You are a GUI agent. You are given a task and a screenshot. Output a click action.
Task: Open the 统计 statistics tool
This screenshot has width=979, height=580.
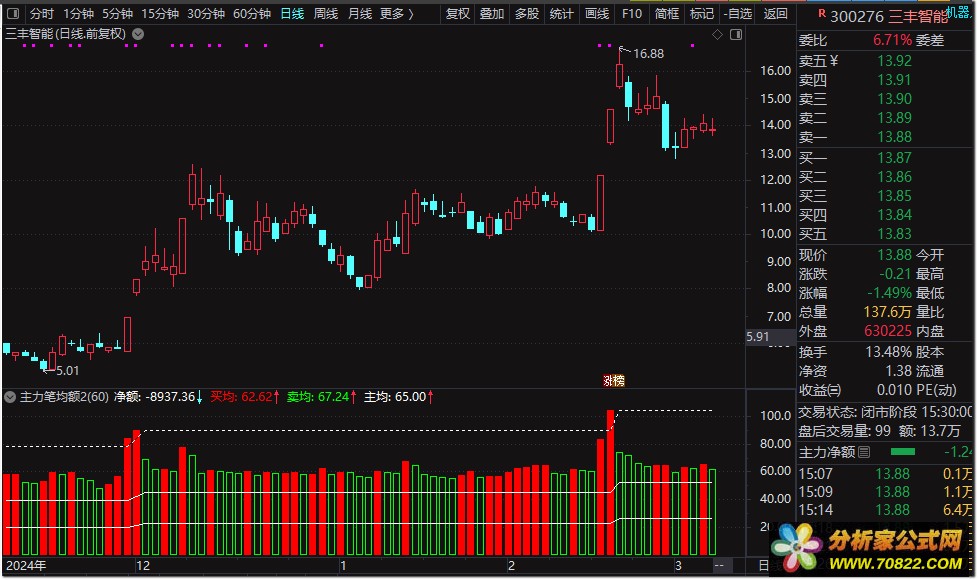pos(561,14)
